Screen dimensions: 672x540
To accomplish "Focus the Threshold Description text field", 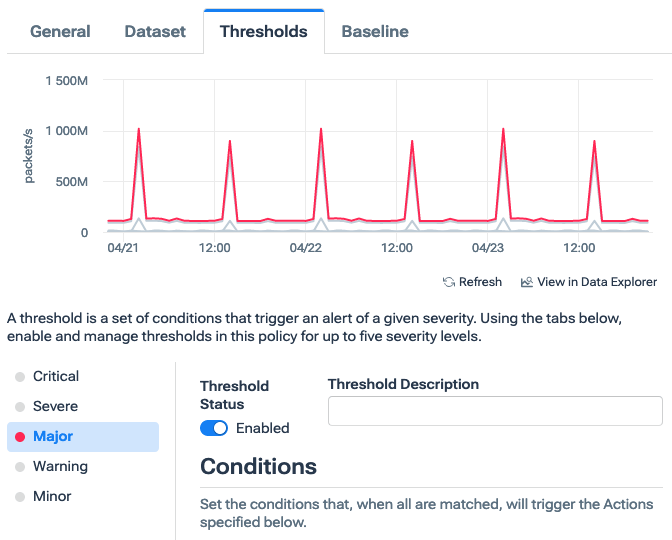I will (x=495, y=411).
